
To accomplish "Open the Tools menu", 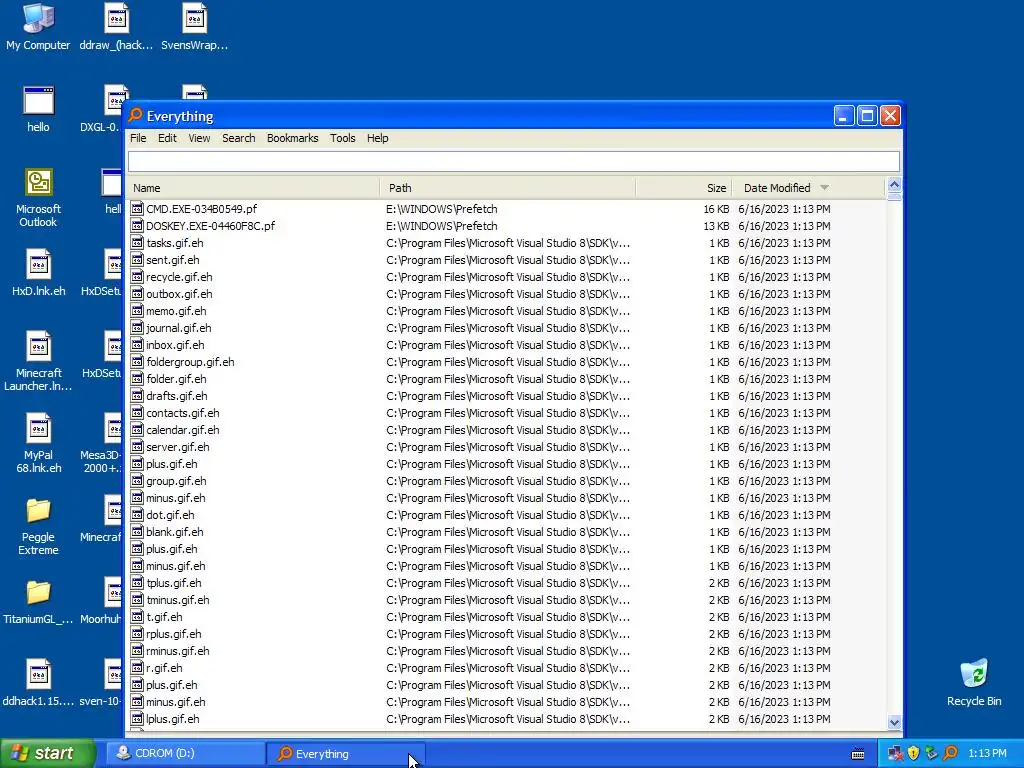I will (x=342, y=138).
